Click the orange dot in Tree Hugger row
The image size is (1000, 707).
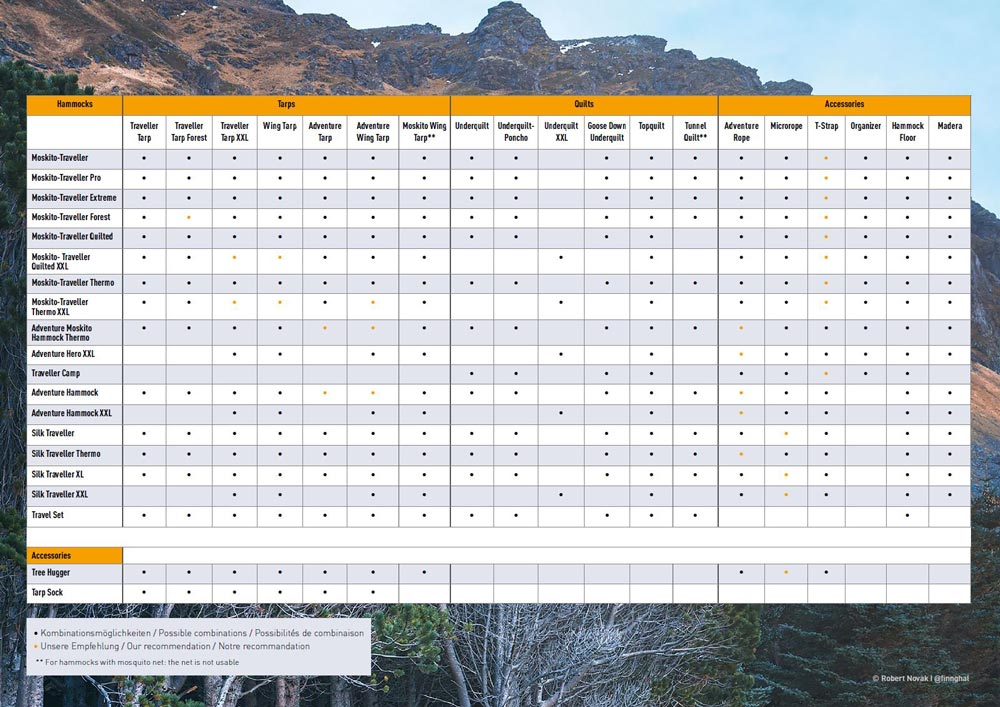786,573
